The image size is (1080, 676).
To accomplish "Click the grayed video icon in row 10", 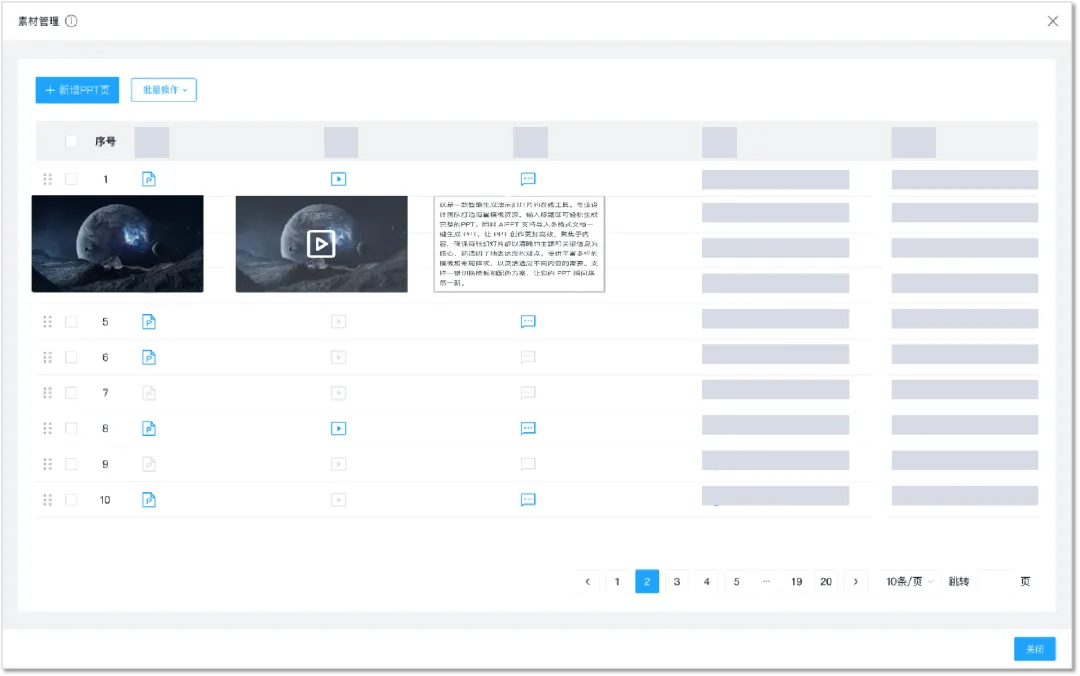I will pos(338,500).
